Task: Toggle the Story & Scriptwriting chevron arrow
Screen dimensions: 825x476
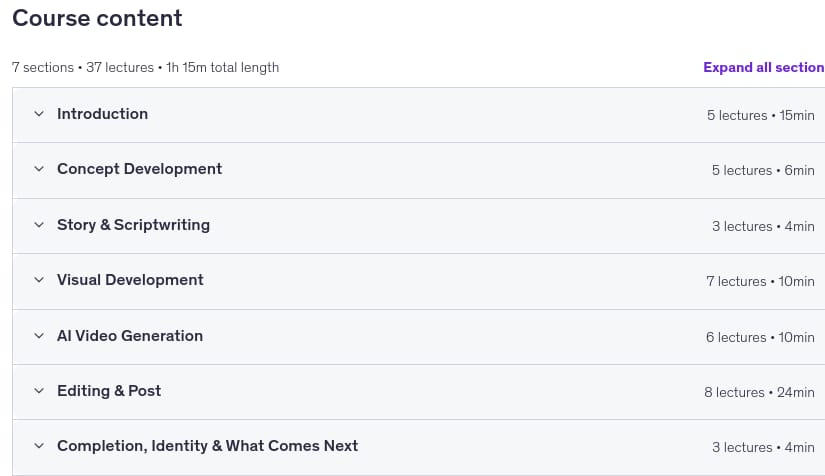Action: click(x=39, y=225)
